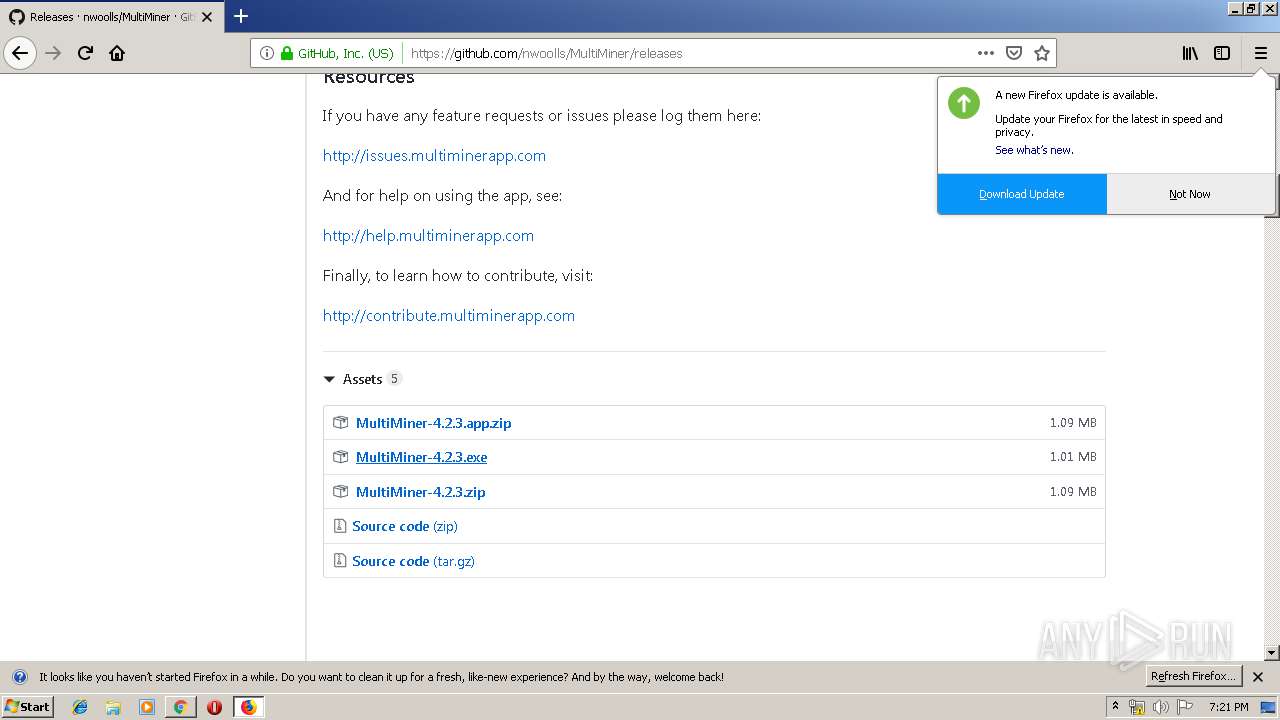Open Internet Explorer from the taskbar
This screenshot has width=1280, height=720.
[80, 707]
